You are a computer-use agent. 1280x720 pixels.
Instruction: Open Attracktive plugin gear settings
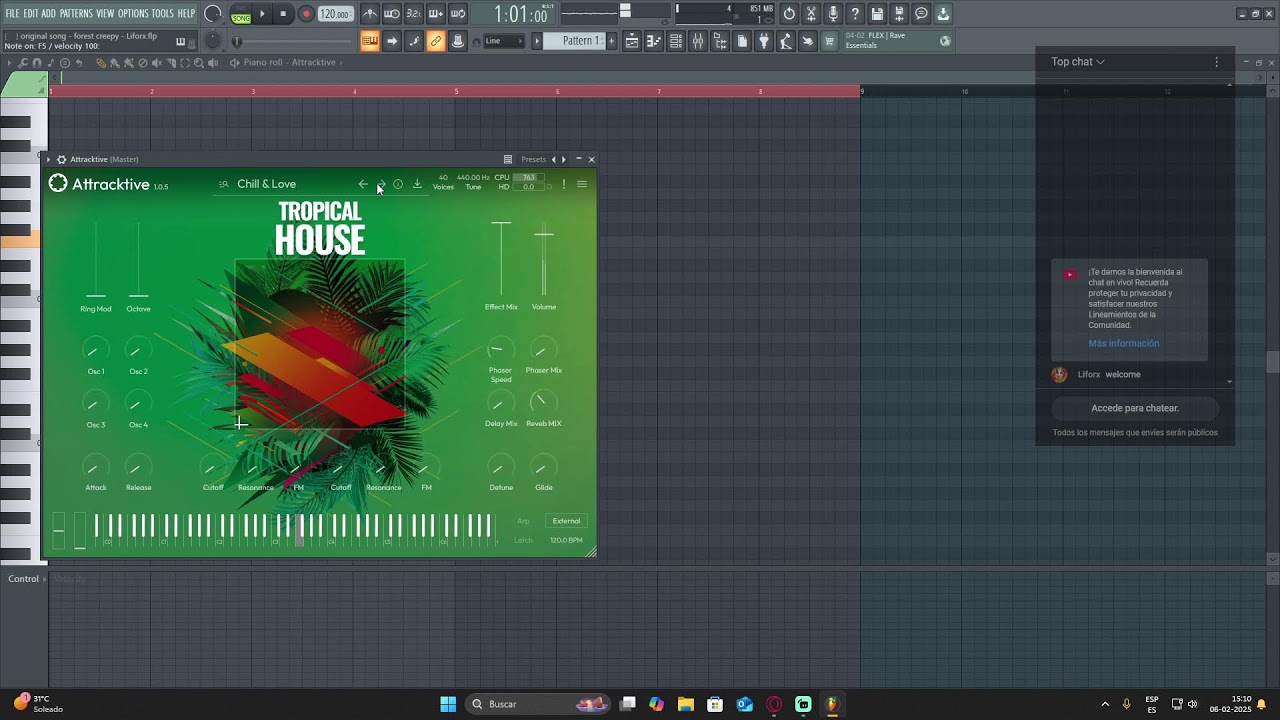[61, 159]
